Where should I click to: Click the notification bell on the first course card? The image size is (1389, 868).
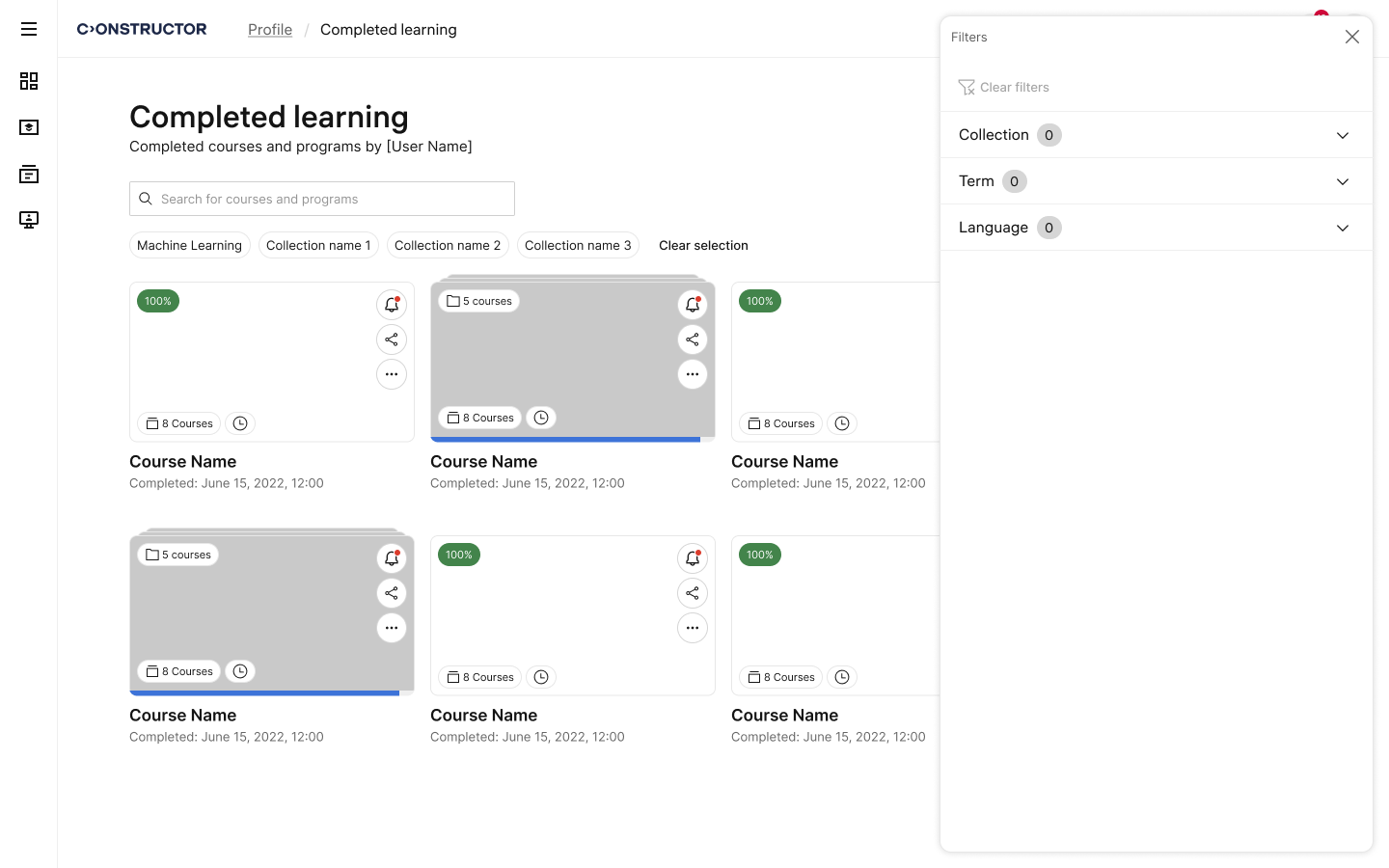pos(392,304)
